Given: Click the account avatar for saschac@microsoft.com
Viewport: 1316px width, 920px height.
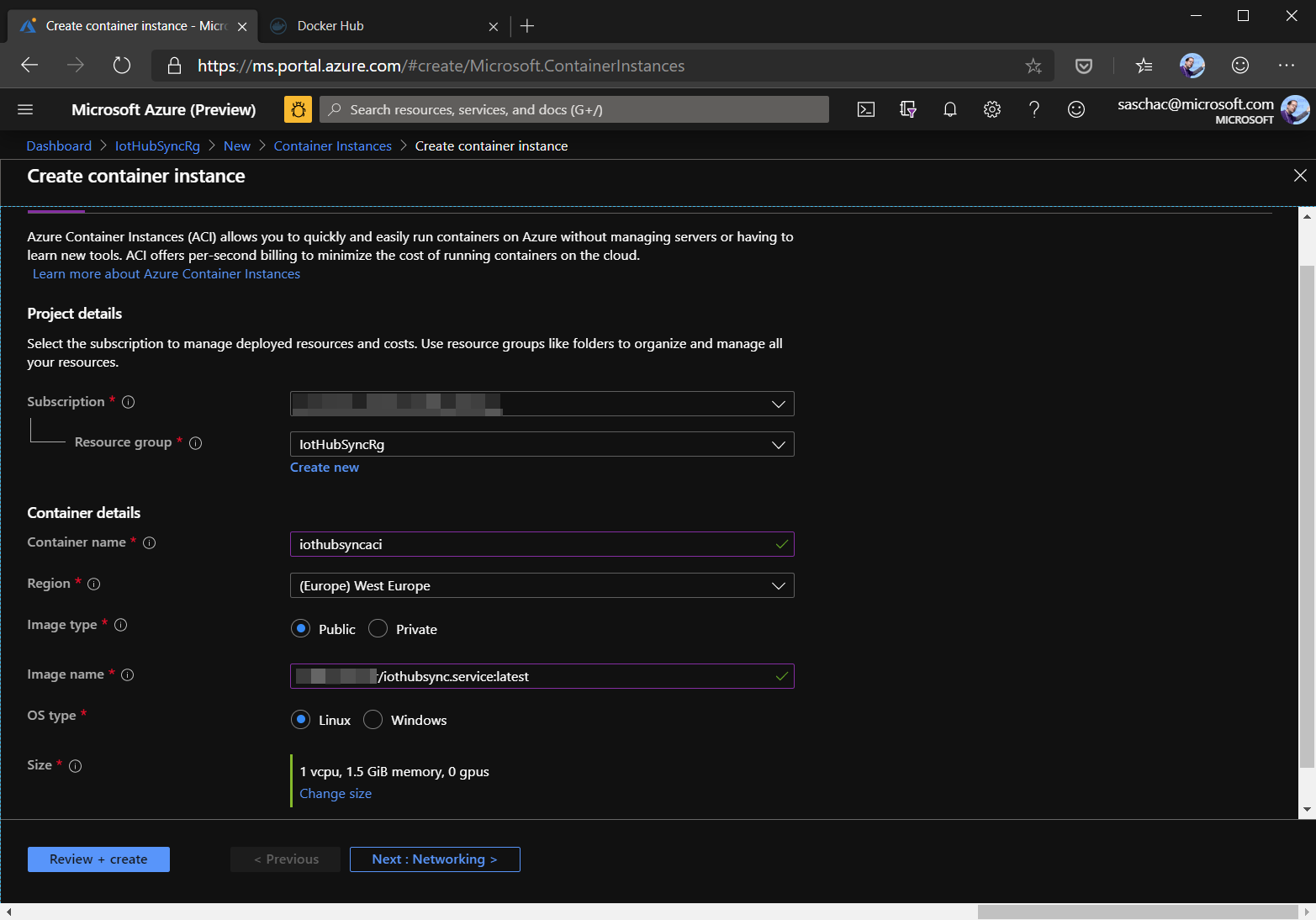Looking at the screenshot, I should tap(1294, 109).
